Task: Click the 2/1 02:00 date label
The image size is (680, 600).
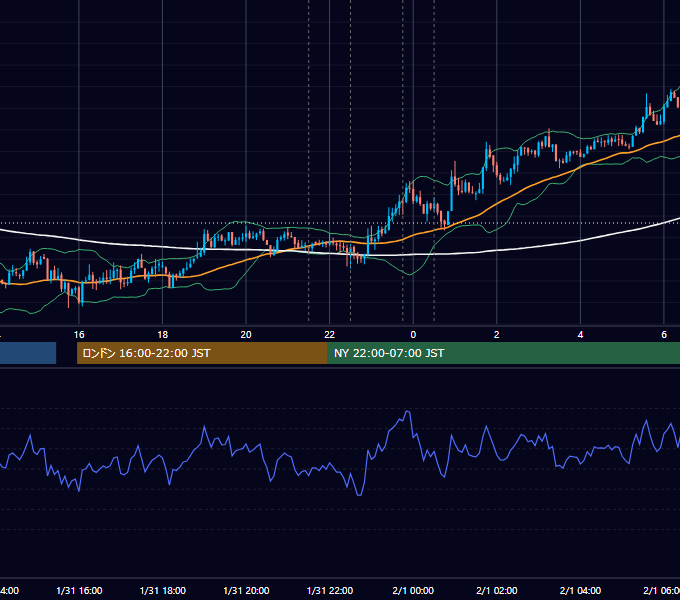Action: (x=497, y=590)
